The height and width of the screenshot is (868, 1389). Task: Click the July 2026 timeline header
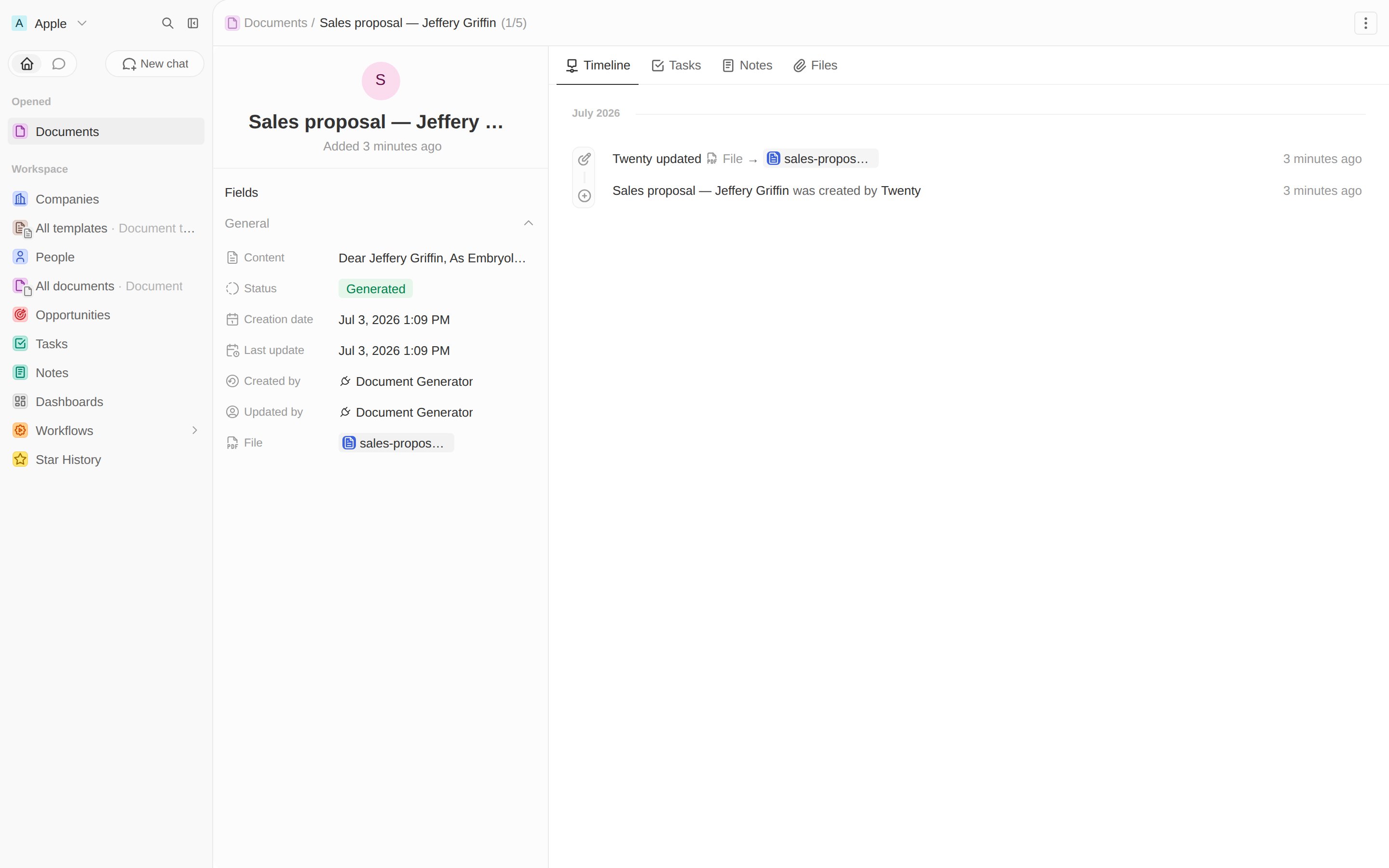coord(596,113)
